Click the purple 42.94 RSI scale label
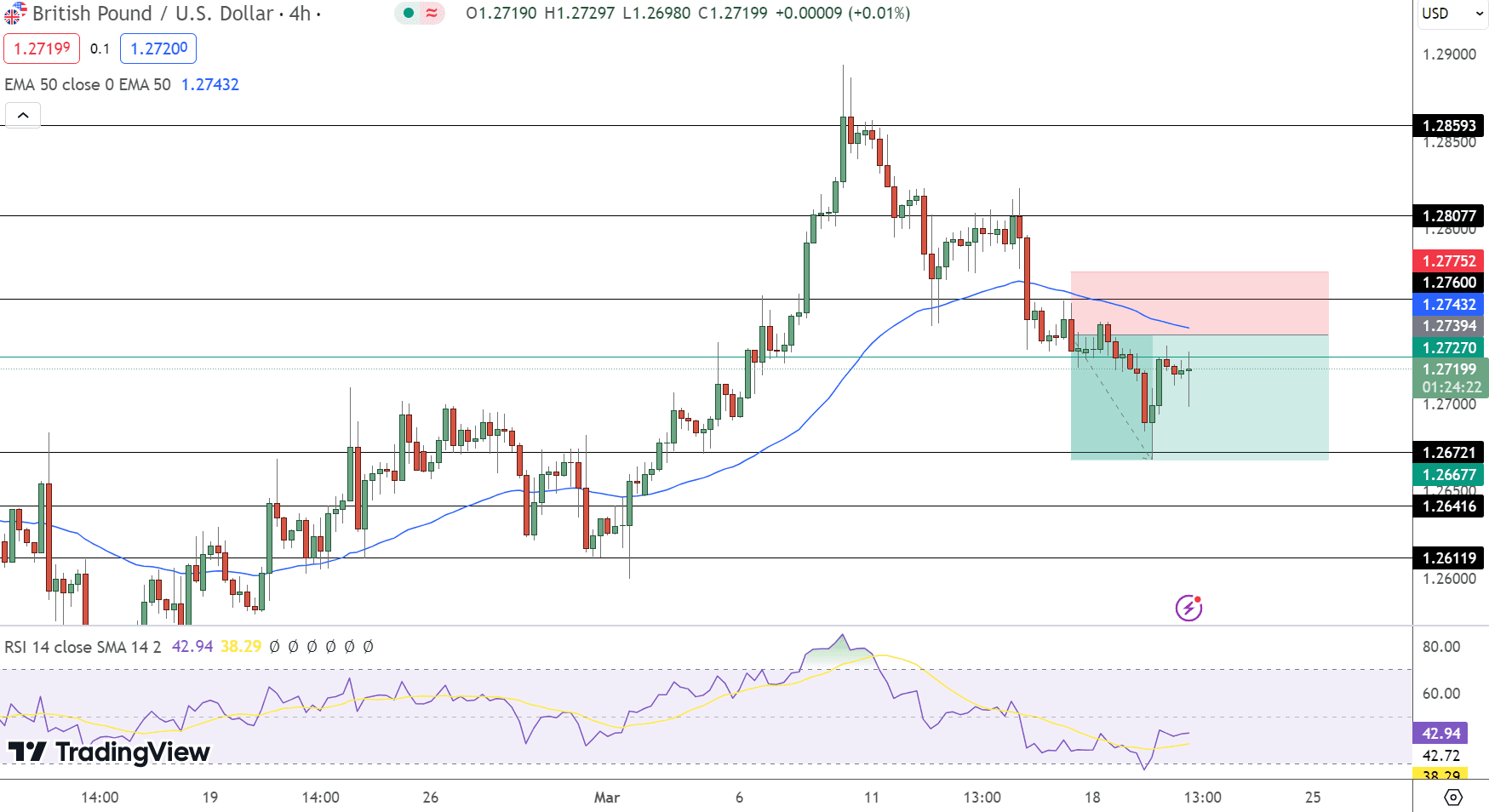Viewport: 1489px width, 812px height. (x=1440, y=734)
